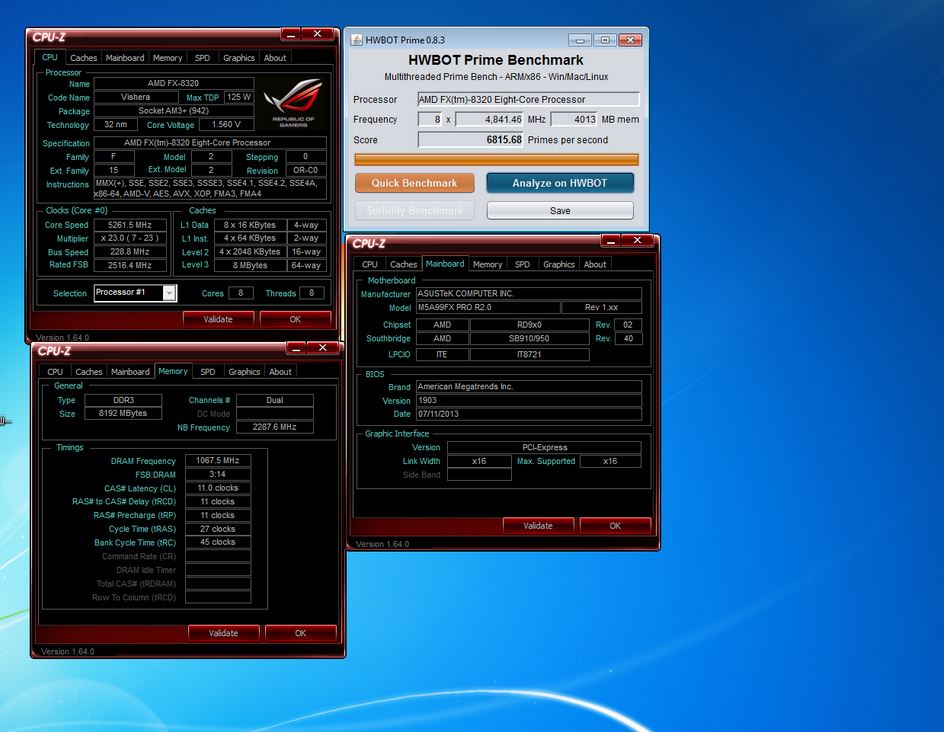Click the Package value Socket AM3+ (942)
This screenshot has width=944, height=732.
pyautogui.click(x=173, y=111)
